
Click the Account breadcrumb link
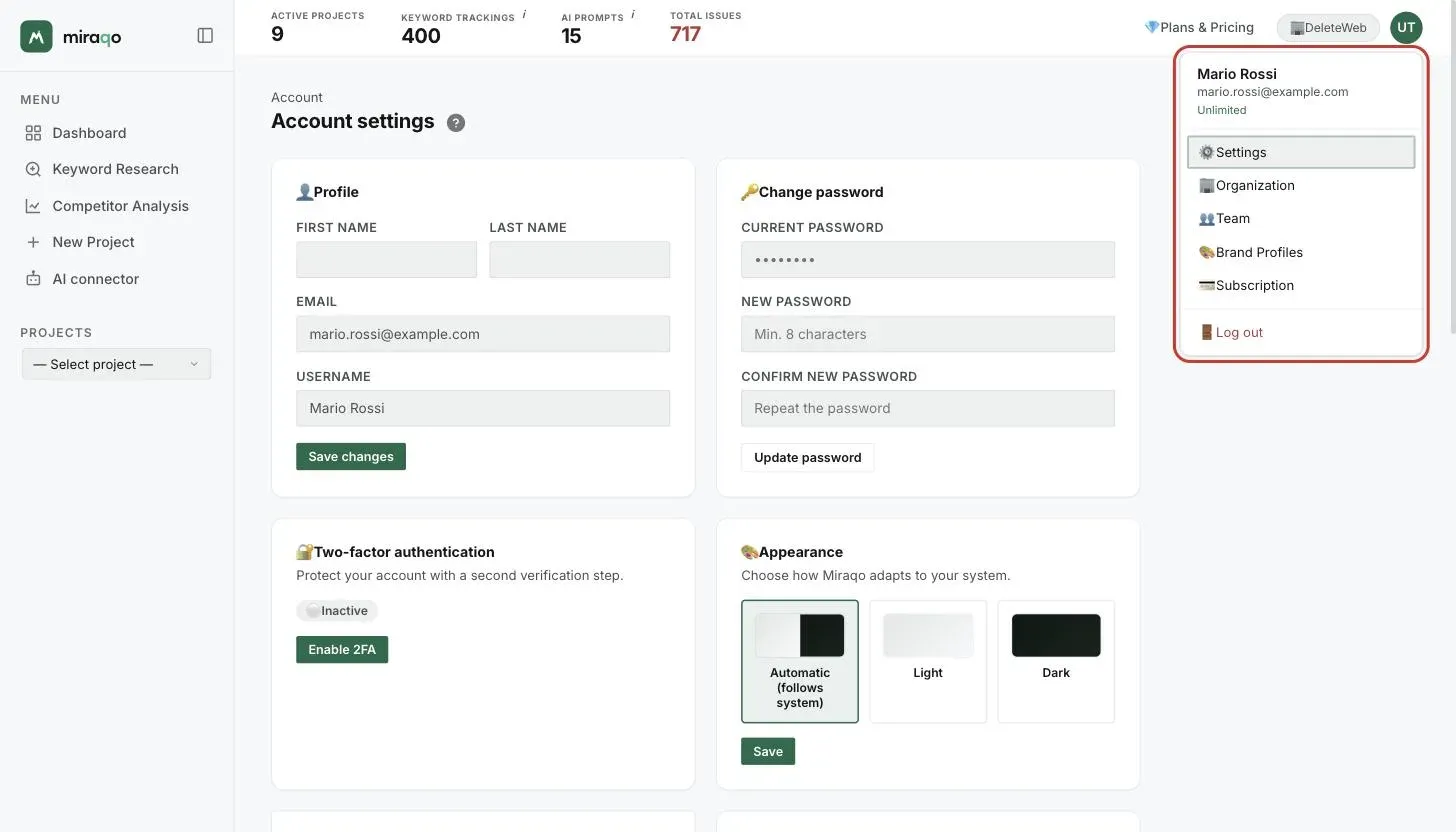coord(297,97)
